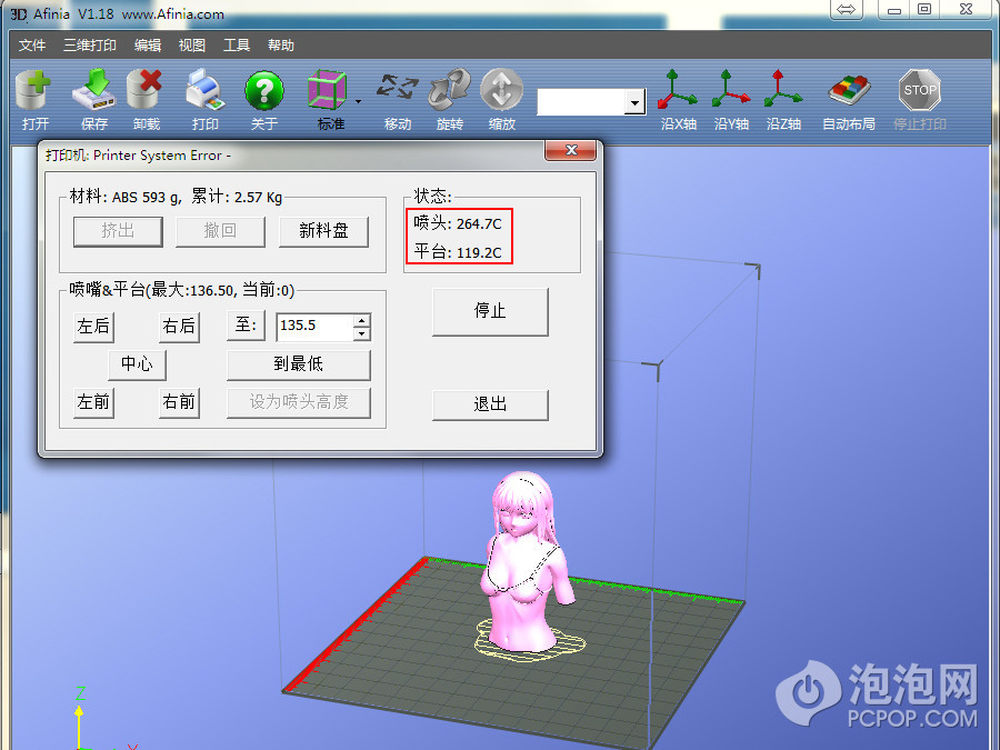Increase platform height with the up spinner arrow
The image size is (1000, 750).
tap(362, 320)
